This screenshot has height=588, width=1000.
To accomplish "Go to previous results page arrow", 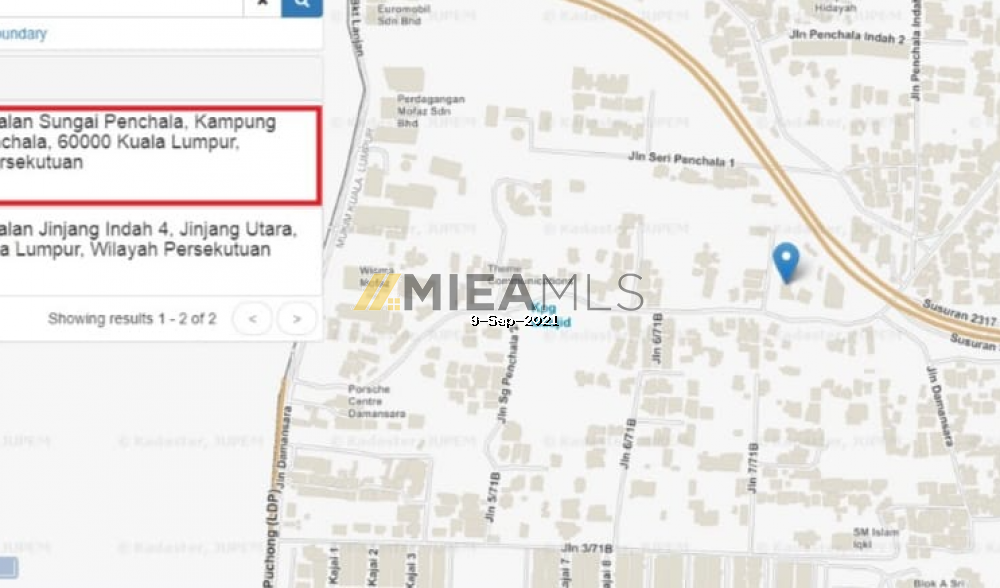I will point(253,318).
